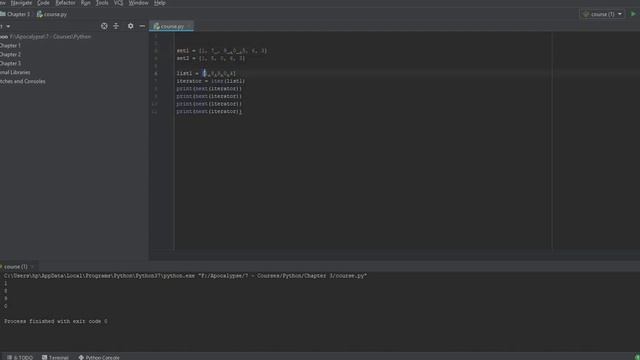
Task: Open the TODO tool window
Action: coord(20,357)
